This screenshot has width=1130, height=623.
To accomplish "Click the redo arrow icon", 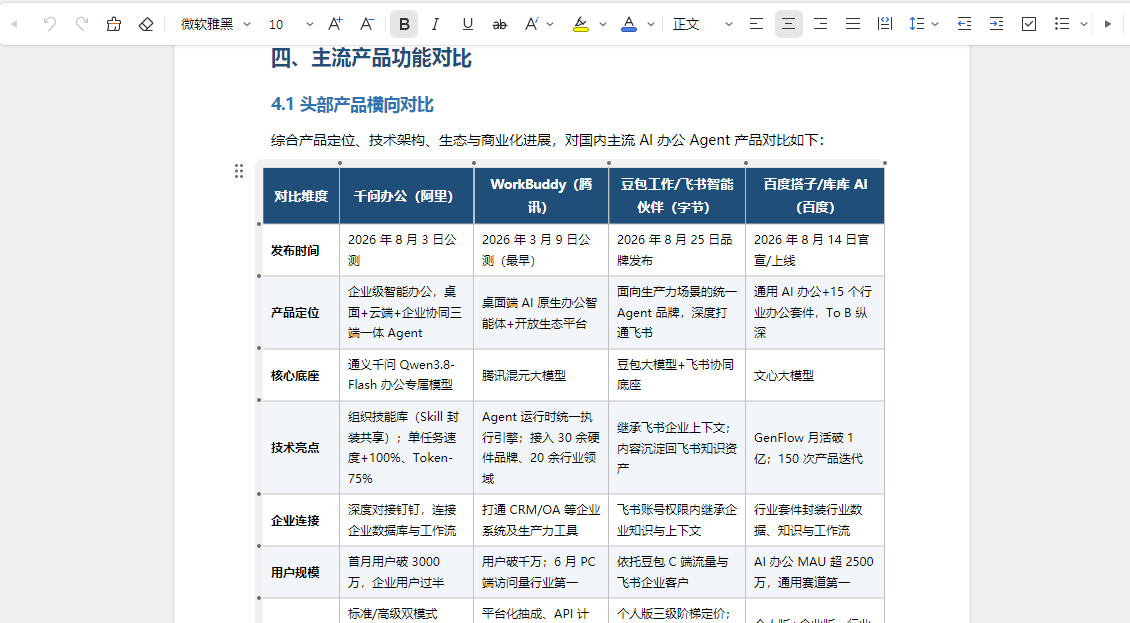I will tap(81, 24).
